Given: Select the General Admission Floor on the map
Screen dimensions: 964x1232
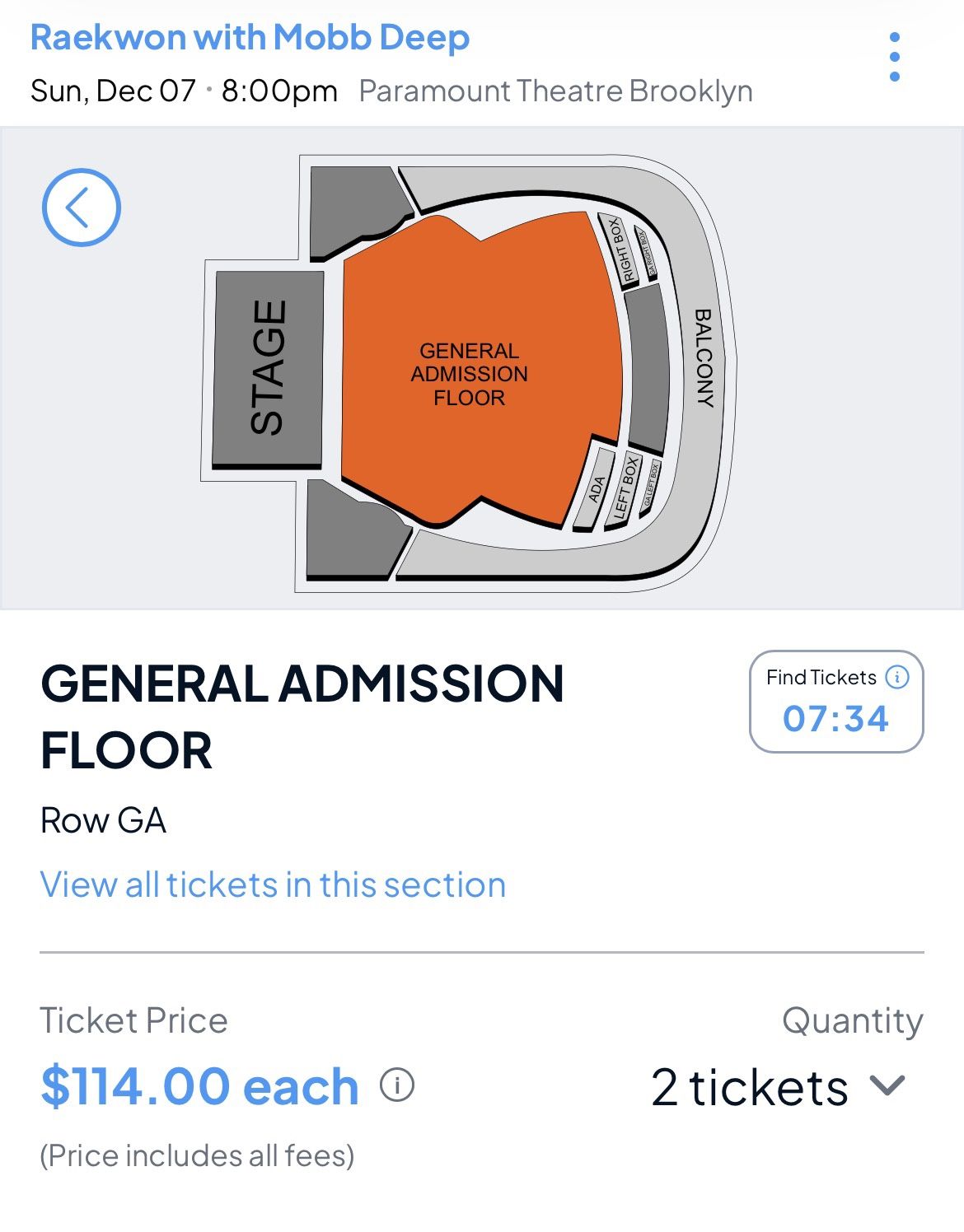Looking at the screenshot, I should (470, 375).
